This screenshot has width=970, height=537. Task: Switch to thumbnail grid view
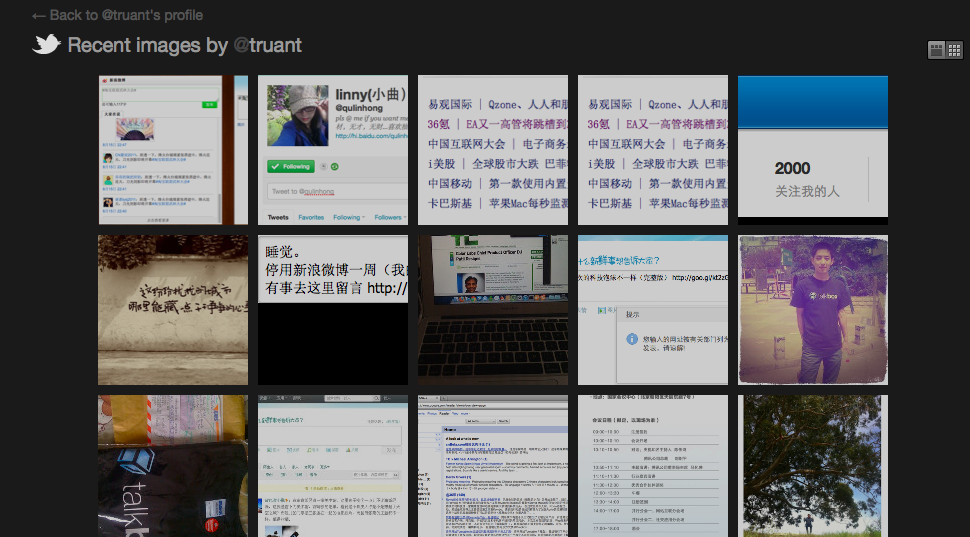[x=955, y=50]
